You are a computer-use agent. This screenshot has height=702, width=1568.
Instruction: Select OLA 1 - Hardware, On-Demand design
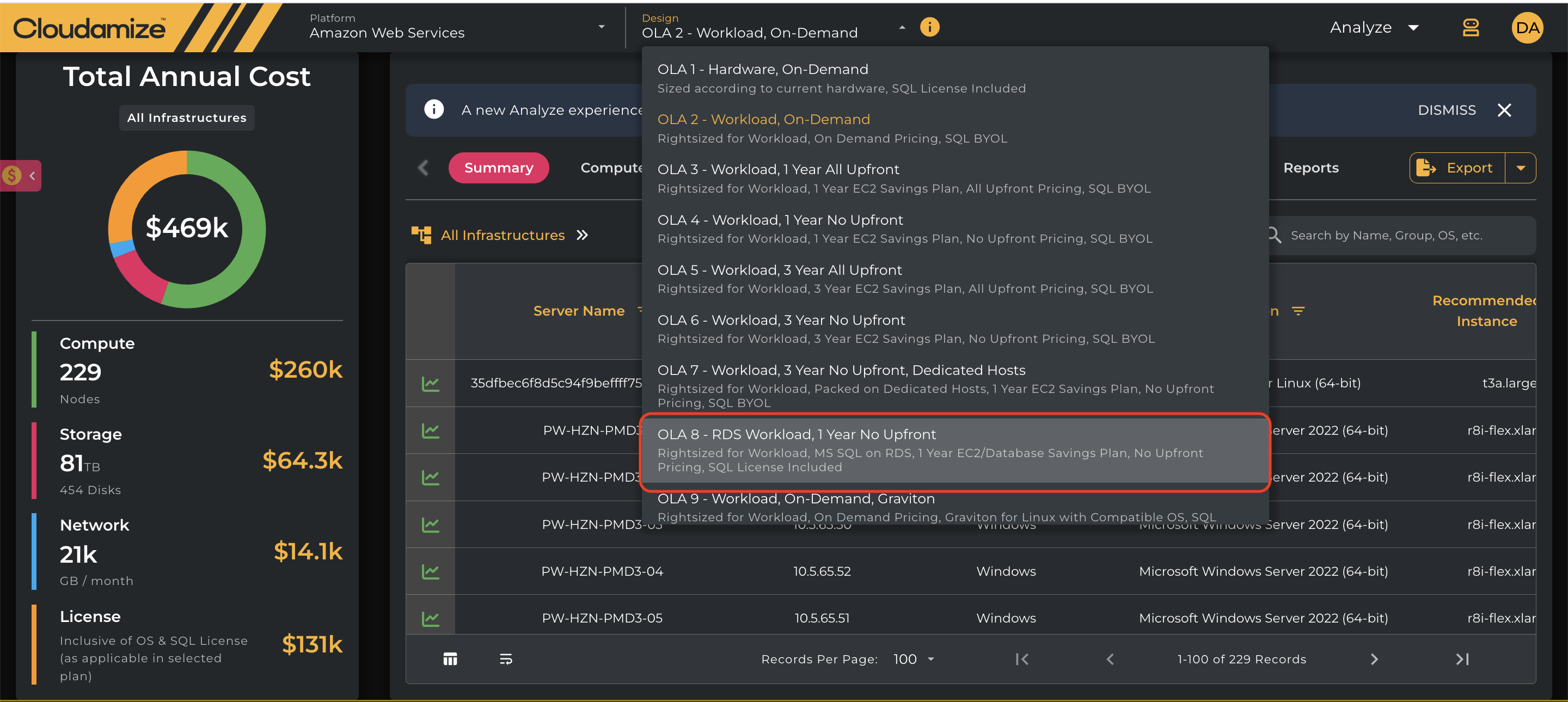955,78
